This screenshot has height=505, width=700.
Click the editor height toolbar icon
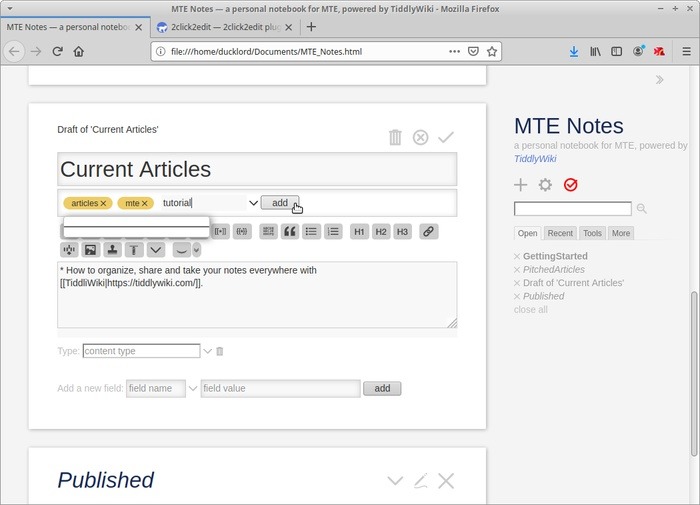click(134, 250)
